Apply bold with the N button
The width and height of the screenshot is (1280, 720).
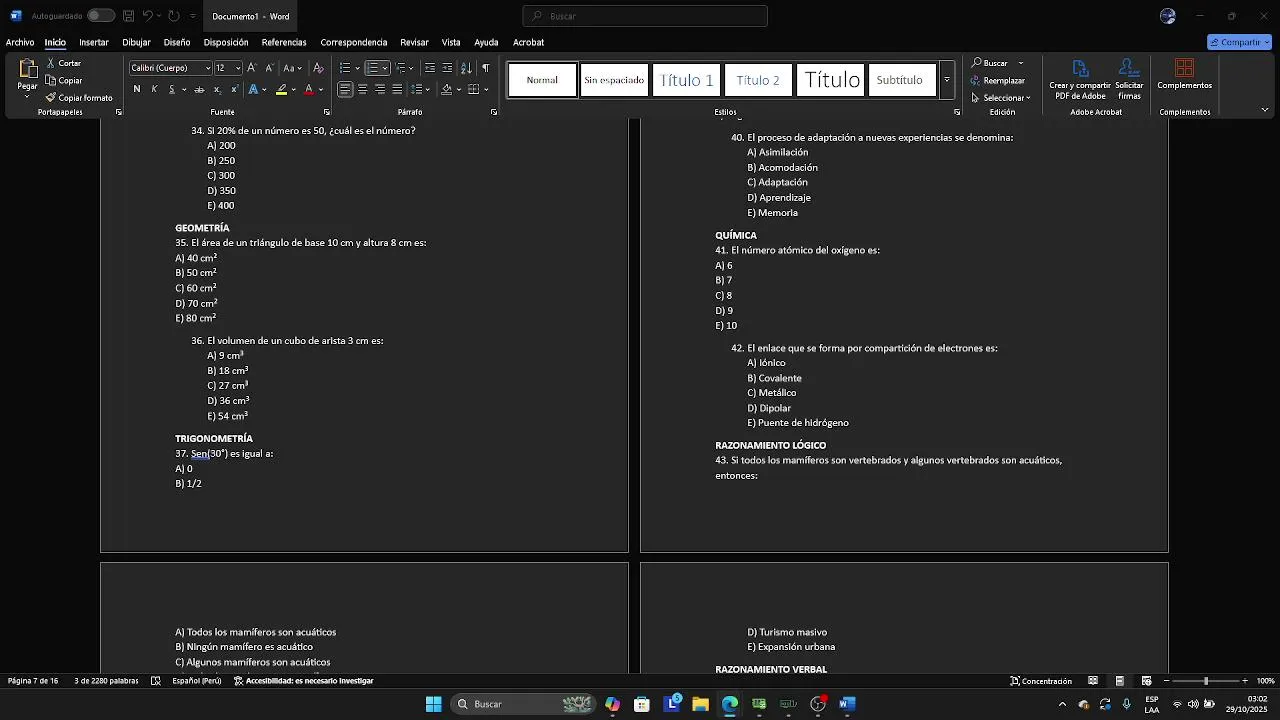coord(137,89)
